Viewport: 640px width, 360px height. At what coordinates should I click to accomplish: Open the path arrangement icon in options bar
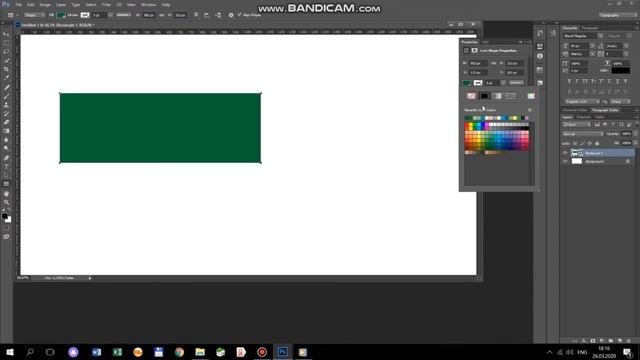click(218, 15)
